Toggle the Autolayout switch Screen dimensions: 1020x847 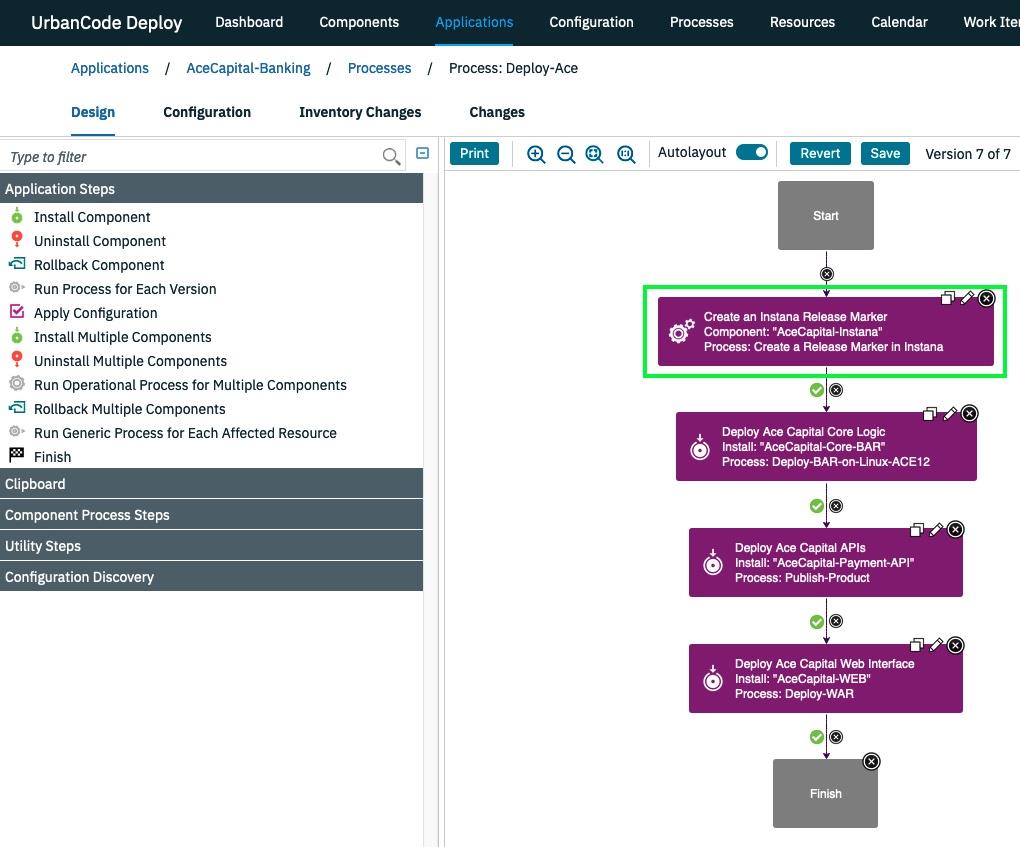pyautogui.click(x=752, y=152)
